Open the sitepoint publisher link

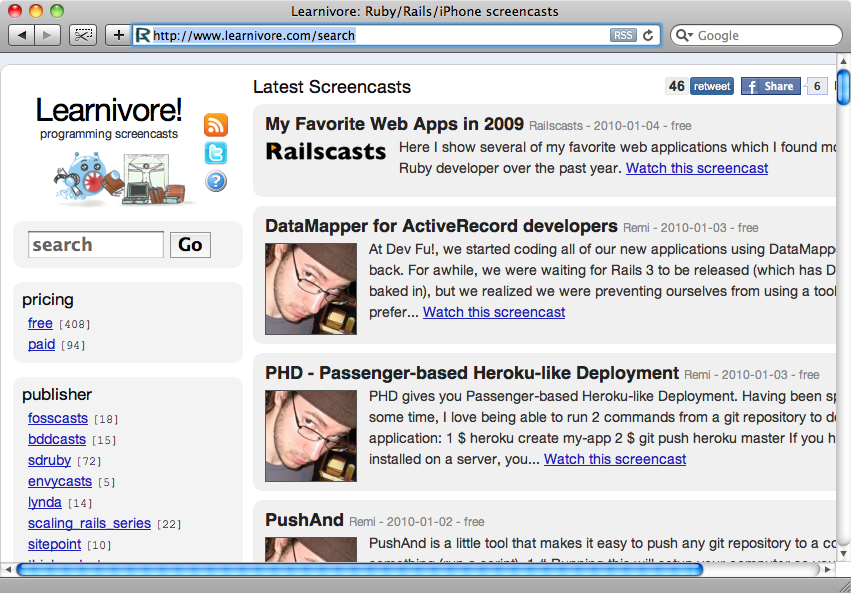54,545
